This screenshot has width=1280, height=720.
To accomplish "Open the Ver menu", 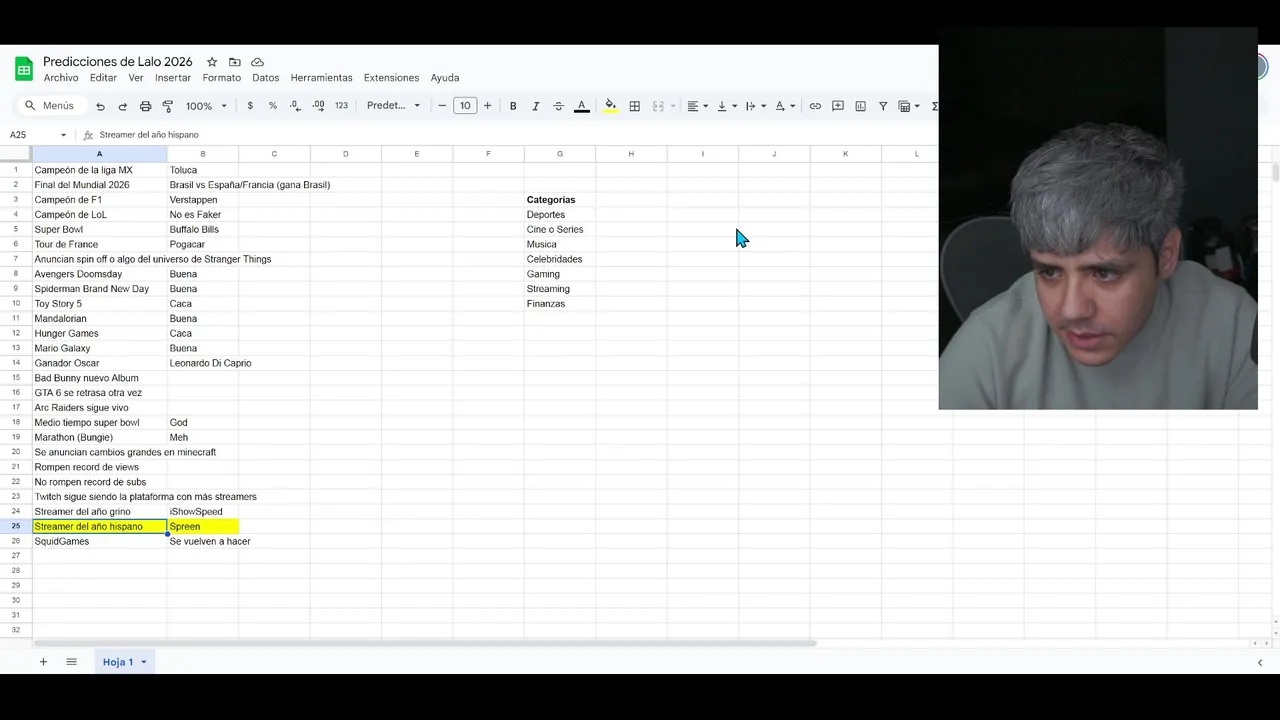I will click(x=136, y=78).
